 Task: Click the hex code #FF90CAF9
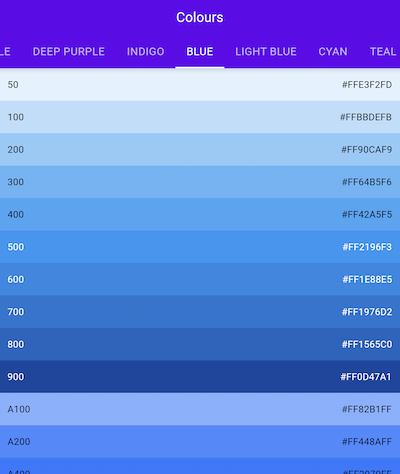click(x=367, y=150)
